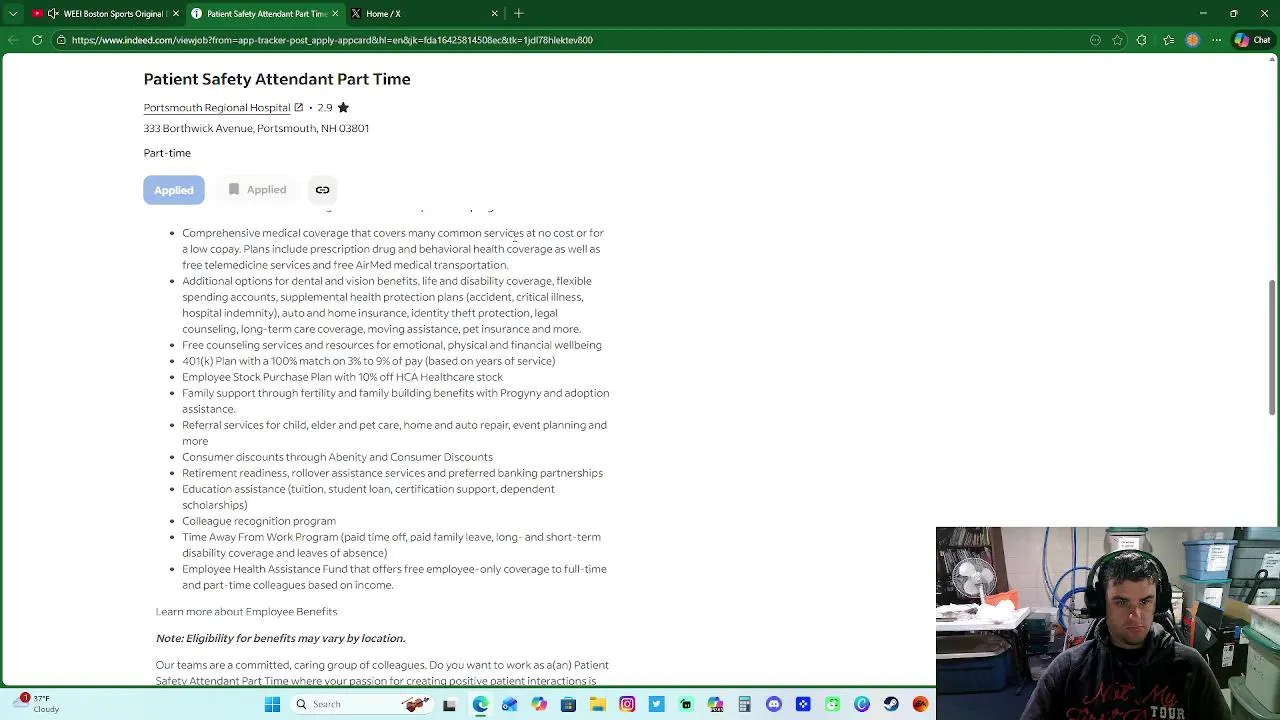Add page to favorites star

tap(1117, 40)
